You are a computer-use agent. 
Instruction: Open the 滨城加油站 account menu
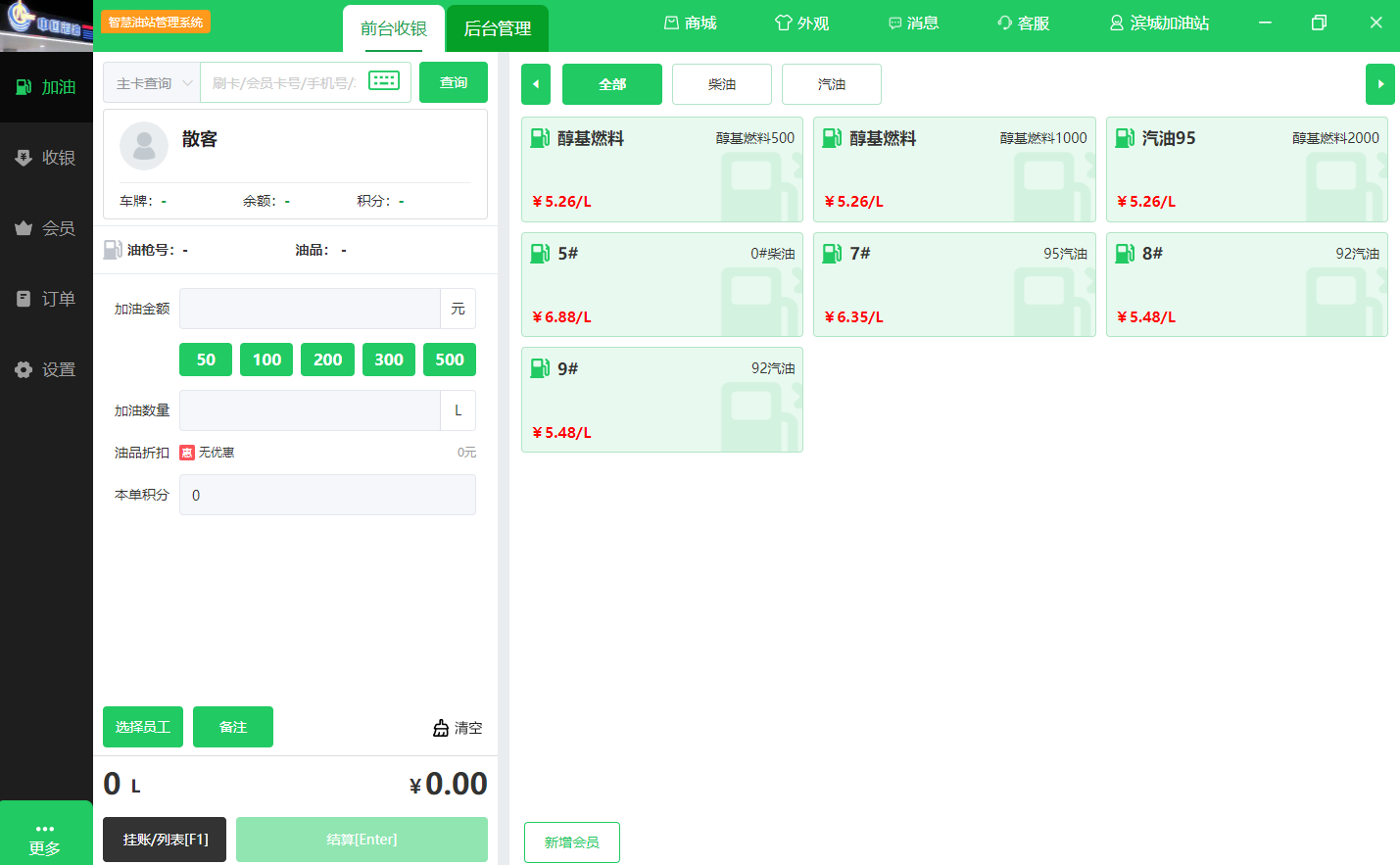1159,23
